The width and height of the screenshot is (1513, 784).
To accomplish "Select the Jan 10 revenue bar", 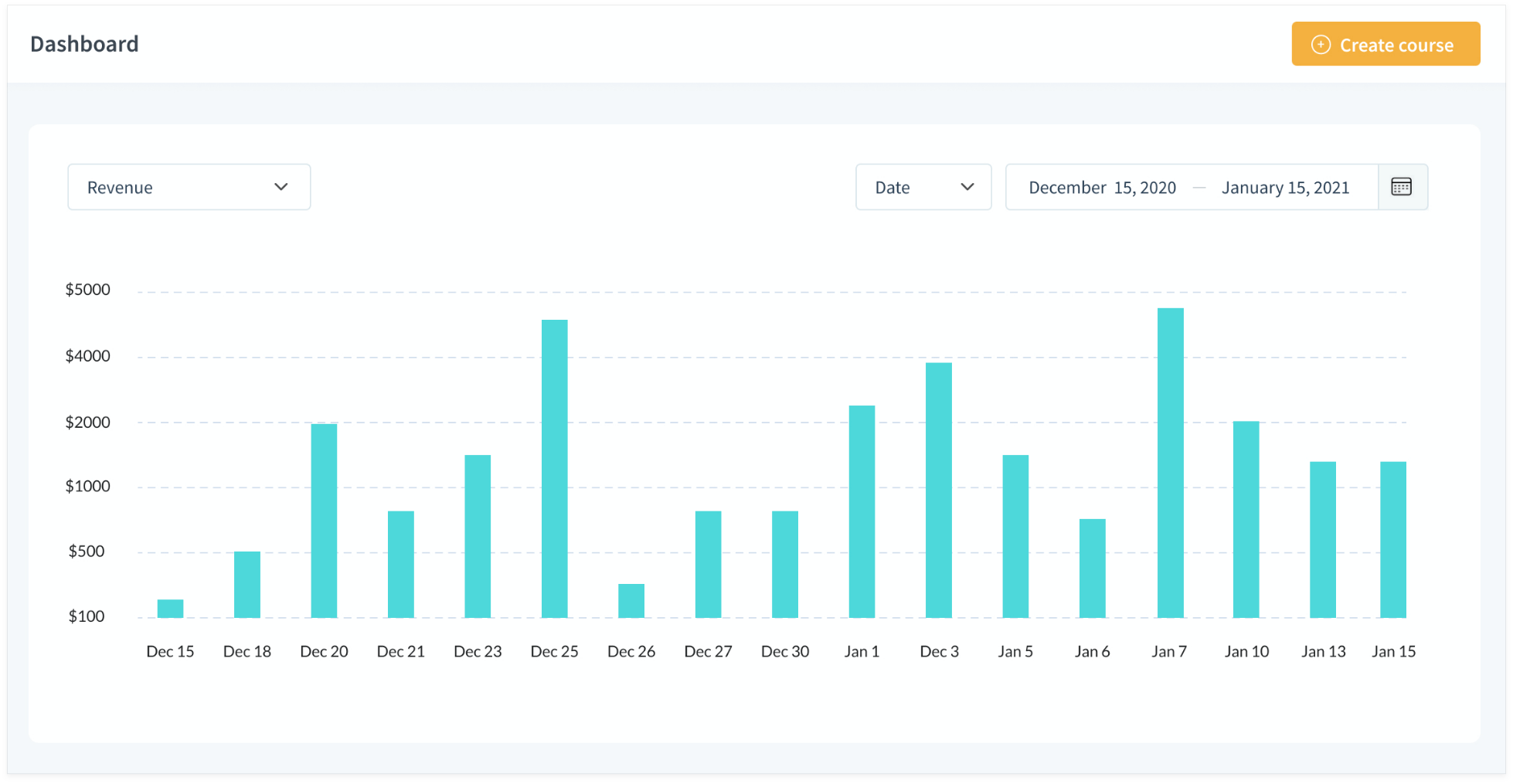I will (1246, 520).
